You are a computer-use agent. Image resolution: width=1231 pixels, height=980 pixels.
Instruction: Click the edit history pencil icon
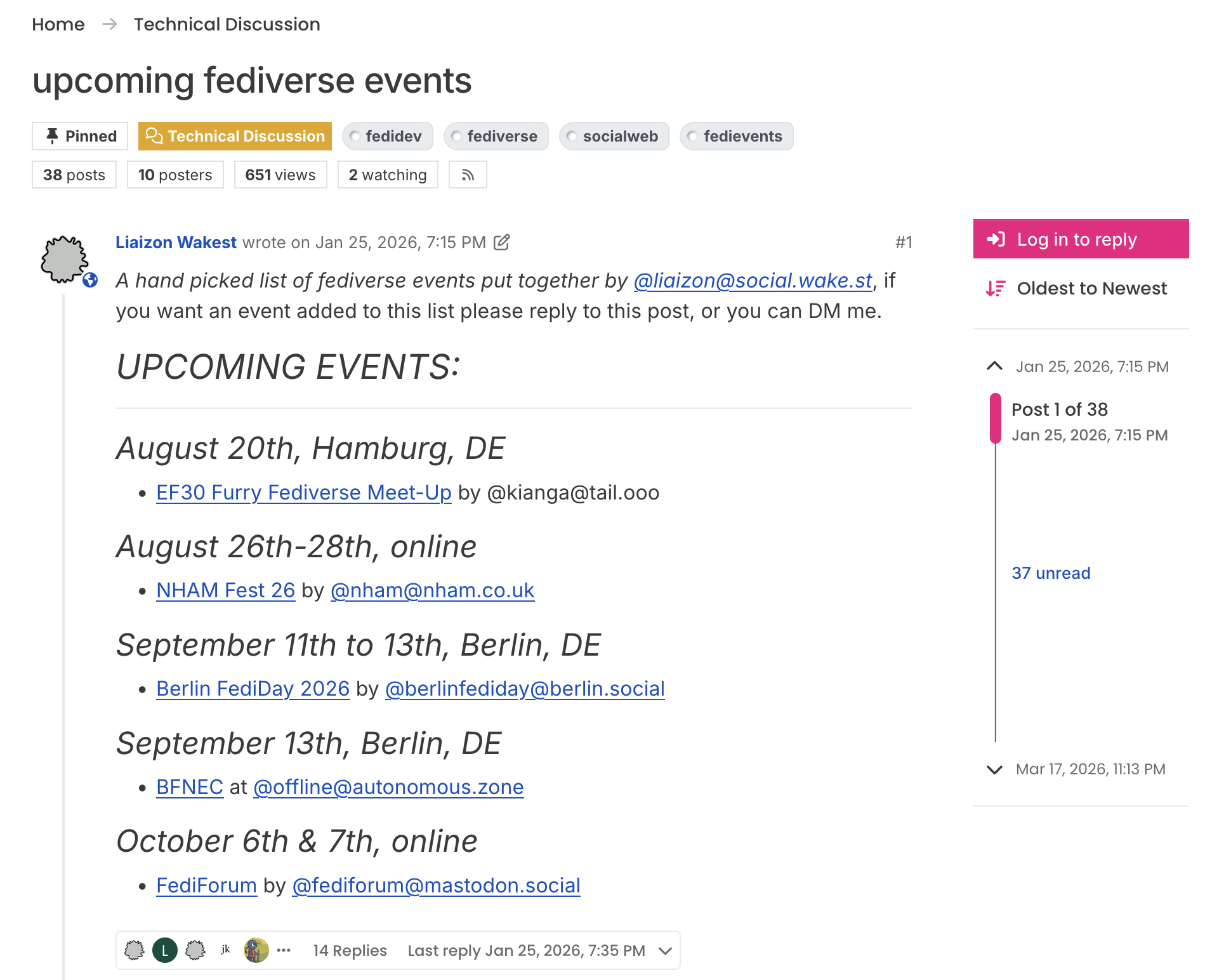pos(502,242)
